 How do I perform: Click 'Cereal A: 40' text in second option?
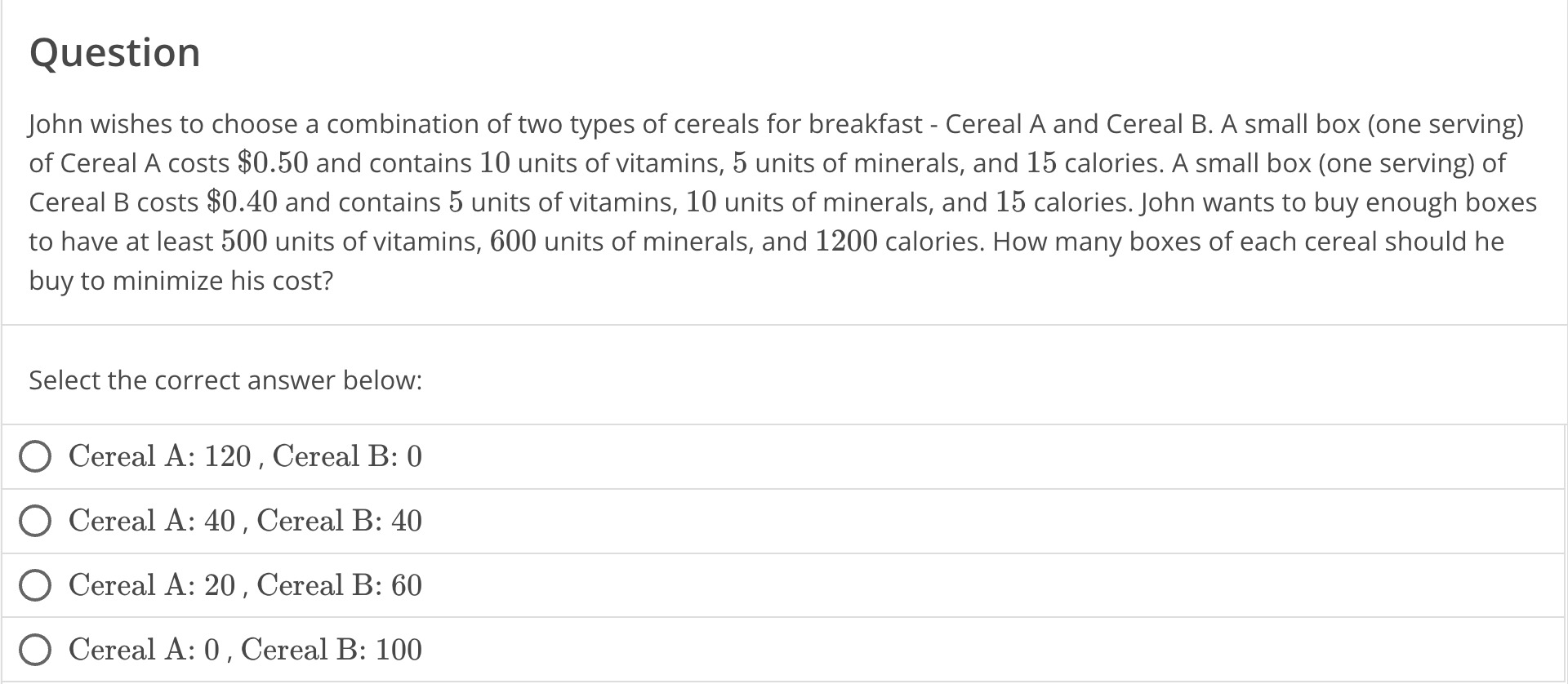pos(153,521)
